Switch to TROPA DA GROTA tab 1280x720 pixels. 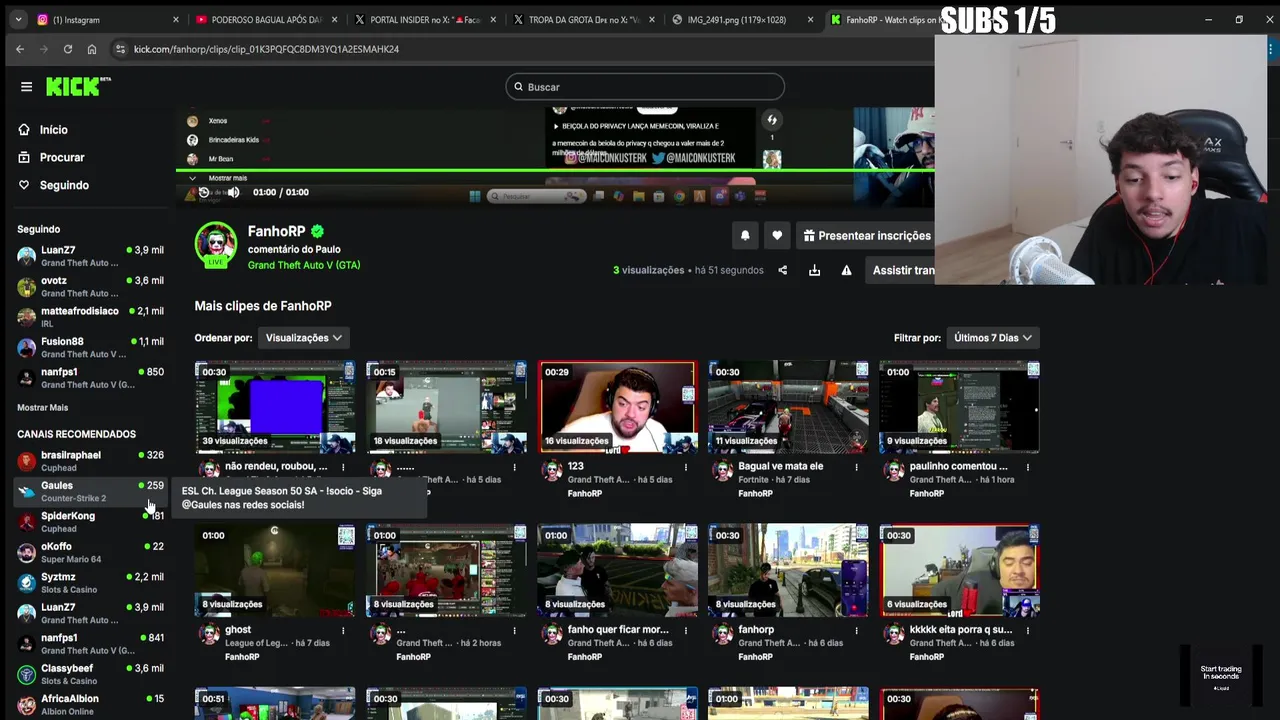[x=581, y=20]
